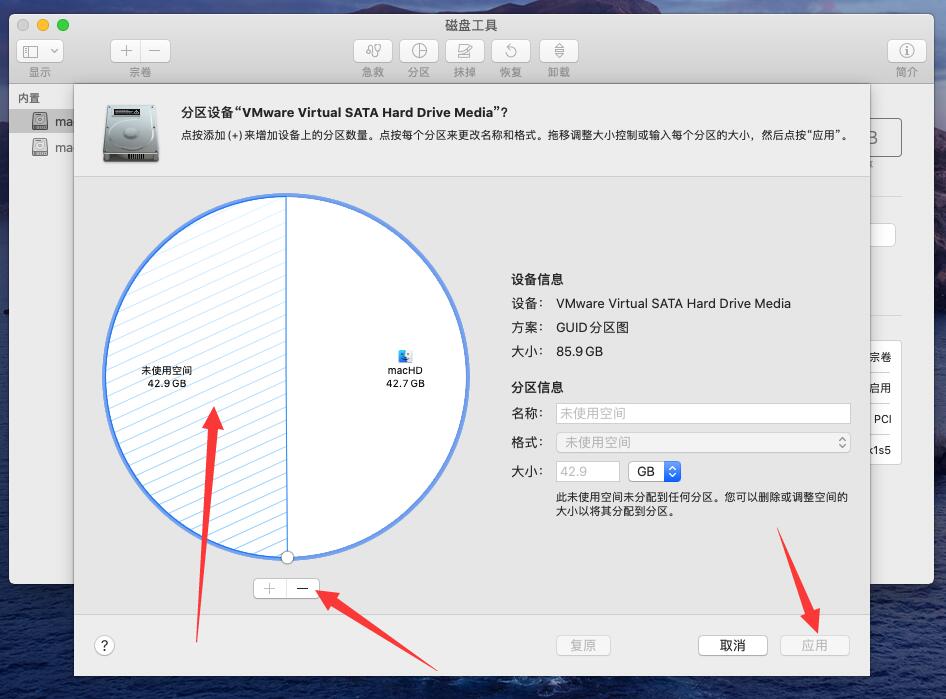This screenshot has width=946, height=699.
Task: Open the View (显示) sidebar dropdown
Action: point(40,51)
